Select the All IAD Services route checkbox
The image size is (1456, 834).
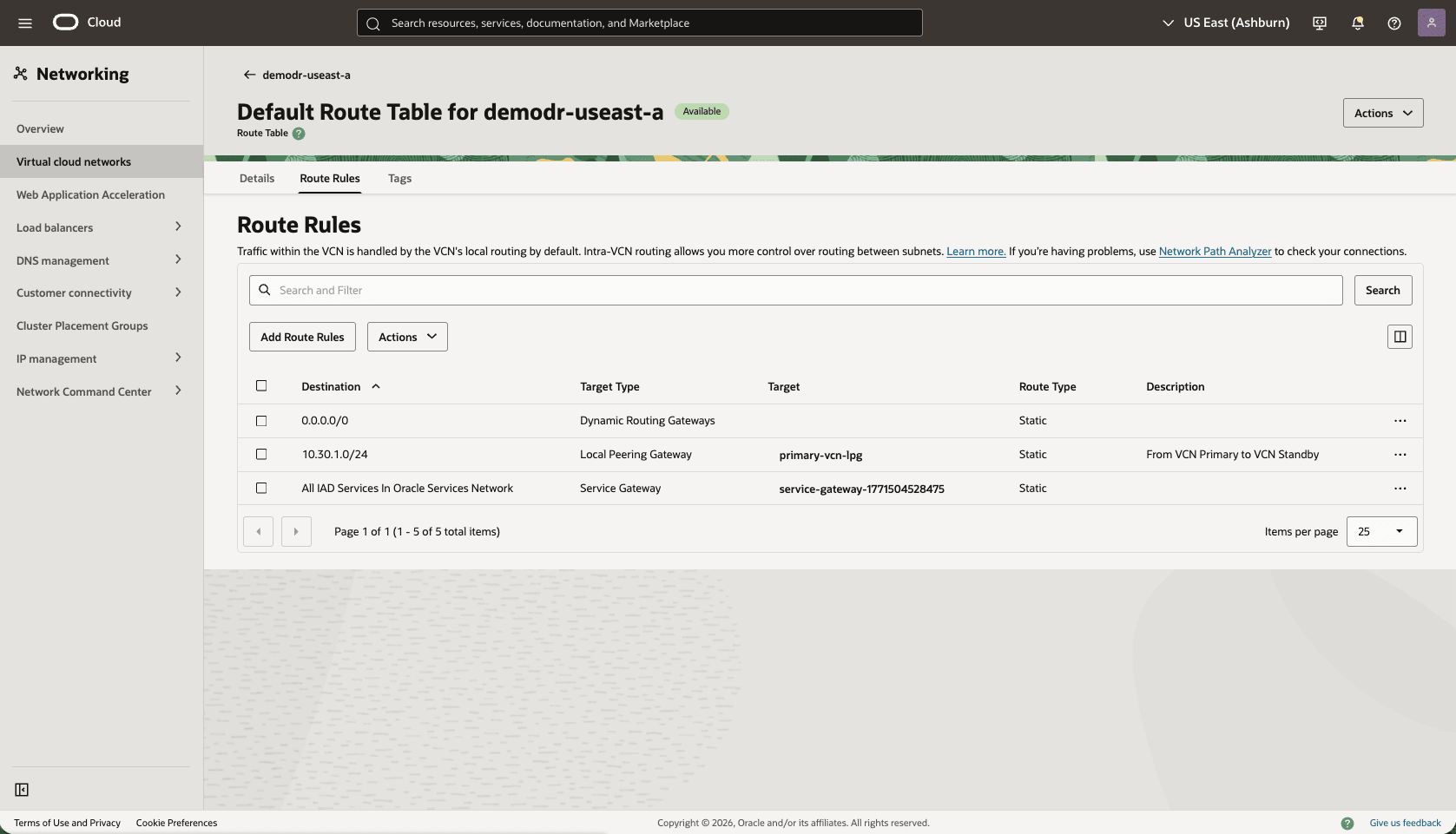pyautogui.click(x=262, y=488)
